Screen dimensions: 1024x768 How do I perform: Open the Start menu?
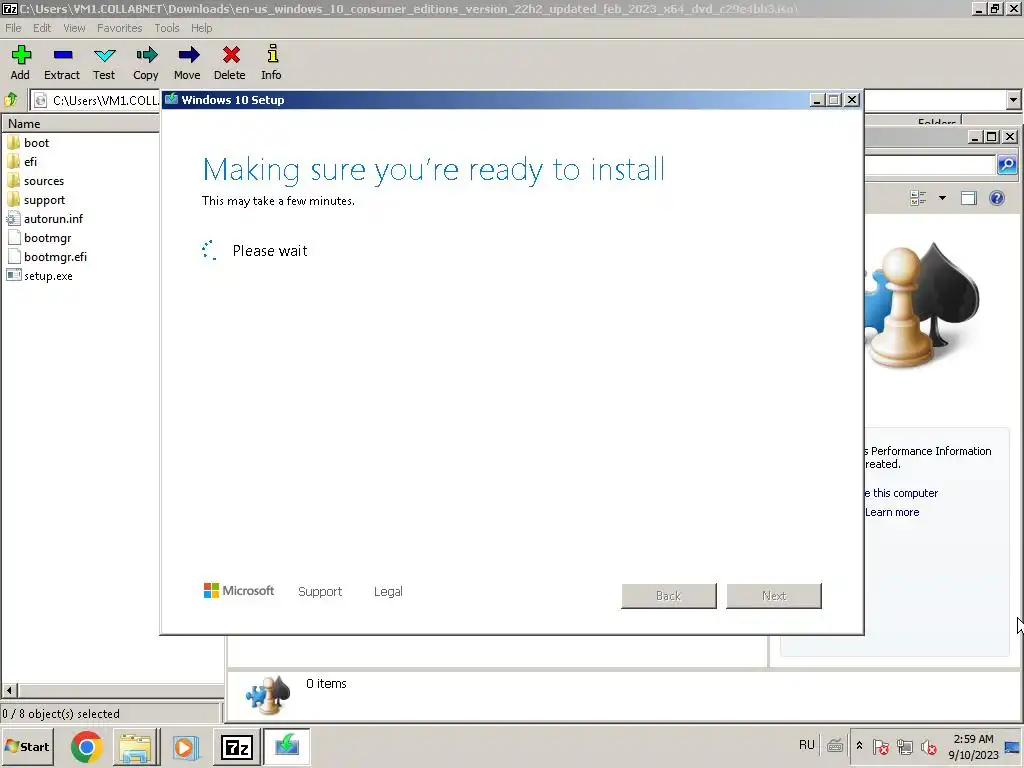(27, 746)
